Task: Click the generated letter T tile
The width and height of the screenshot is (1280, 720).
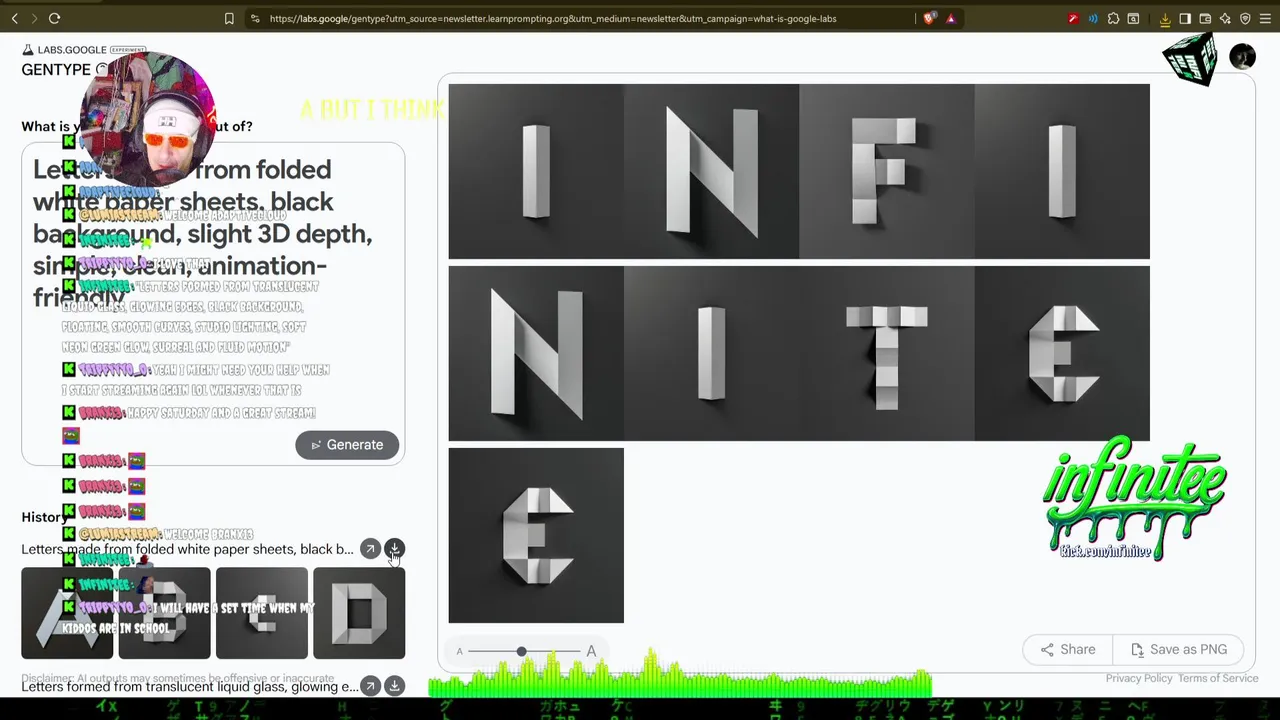Action: point(887,353)
